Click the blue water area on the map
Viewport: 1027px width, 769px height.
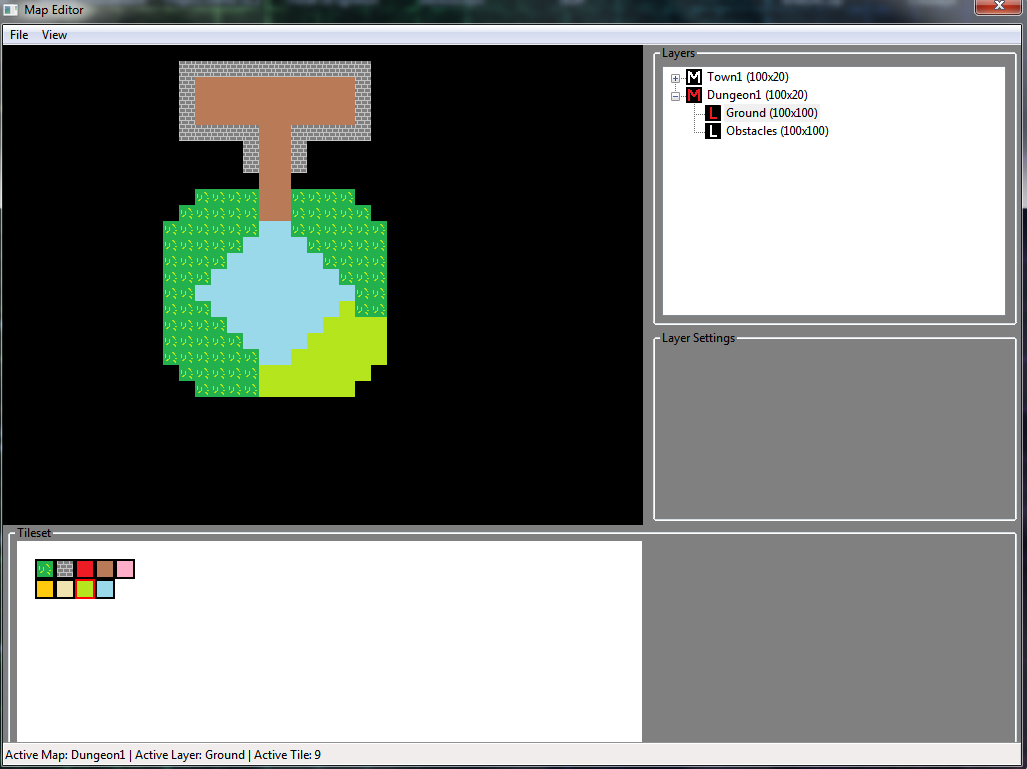[275, 290]
